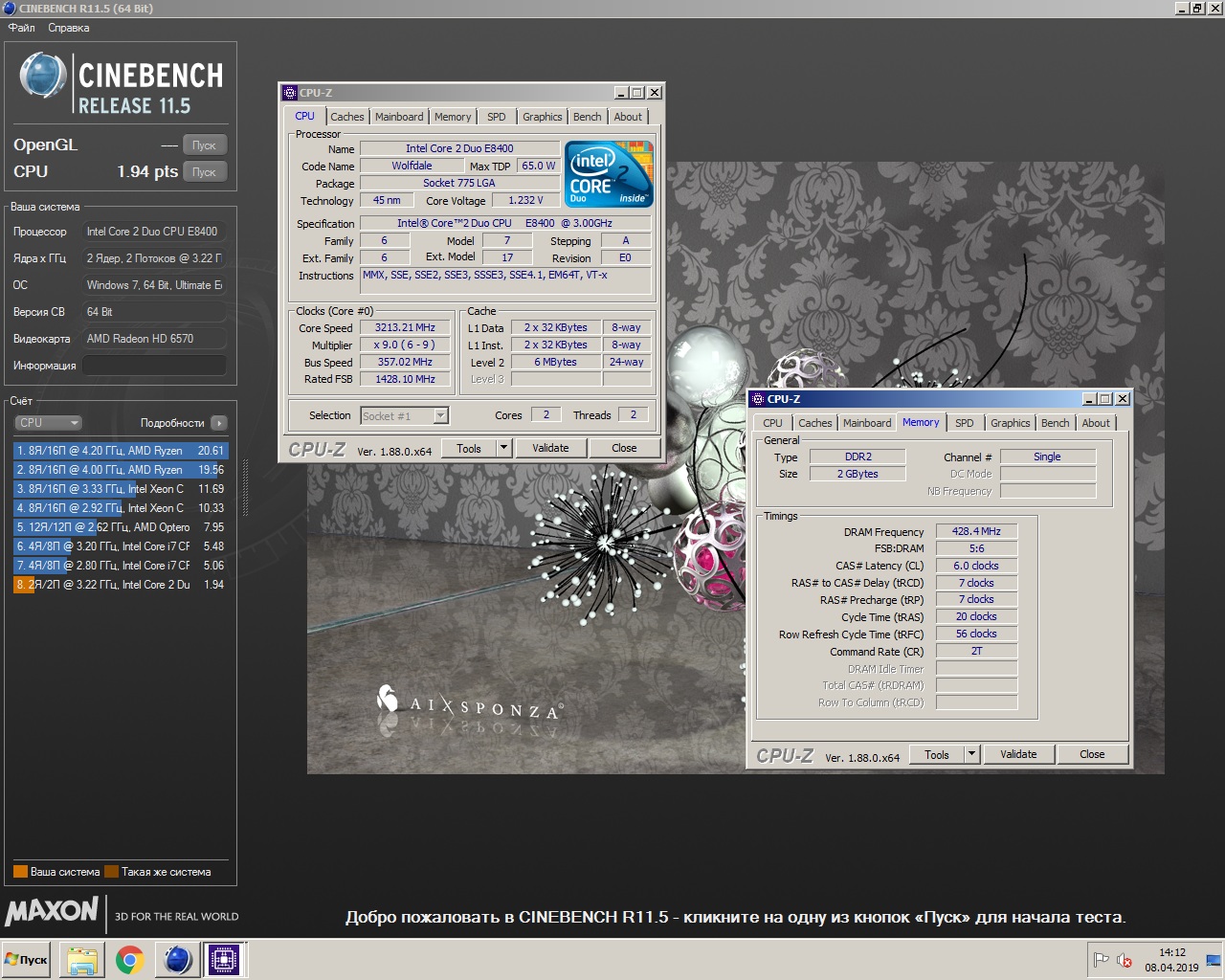Image resolution: width=1225 pixels, height=980 pixels.
Task: Switch to Caches tab in Memory CPU-Z window
Action: pos(815,423)
